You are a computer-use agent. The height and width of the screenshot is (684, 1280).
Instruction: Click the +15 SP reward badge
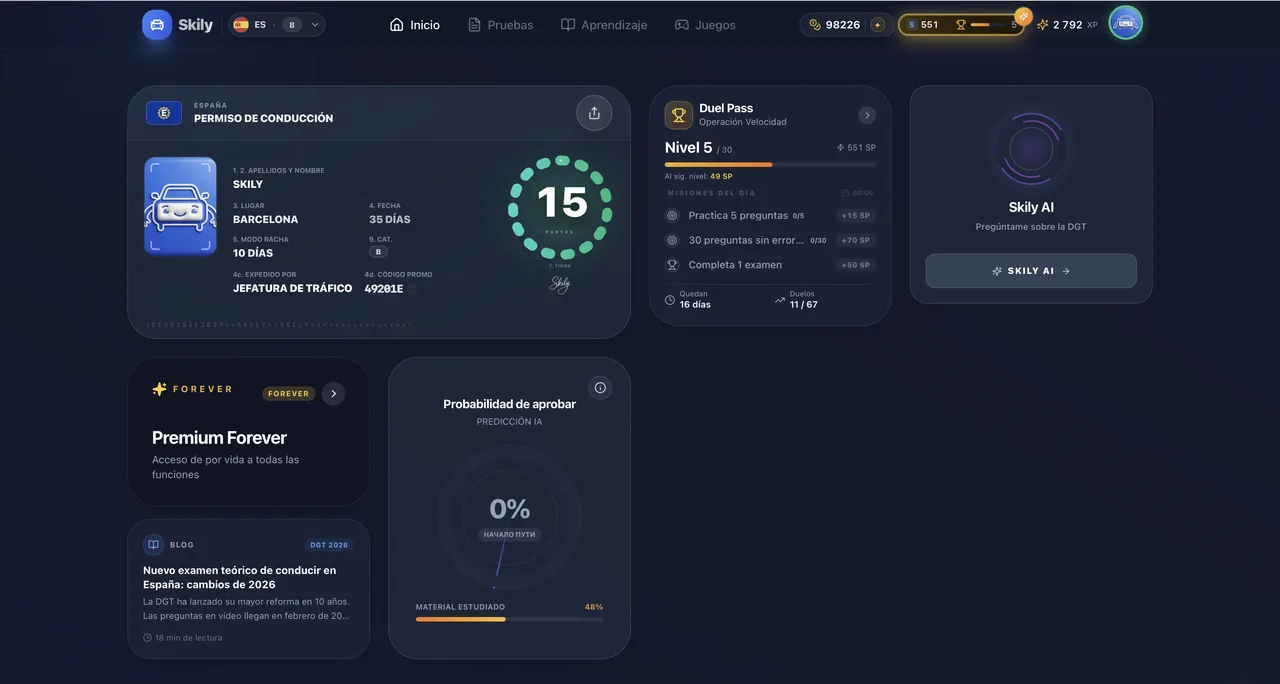click(856, 215)
